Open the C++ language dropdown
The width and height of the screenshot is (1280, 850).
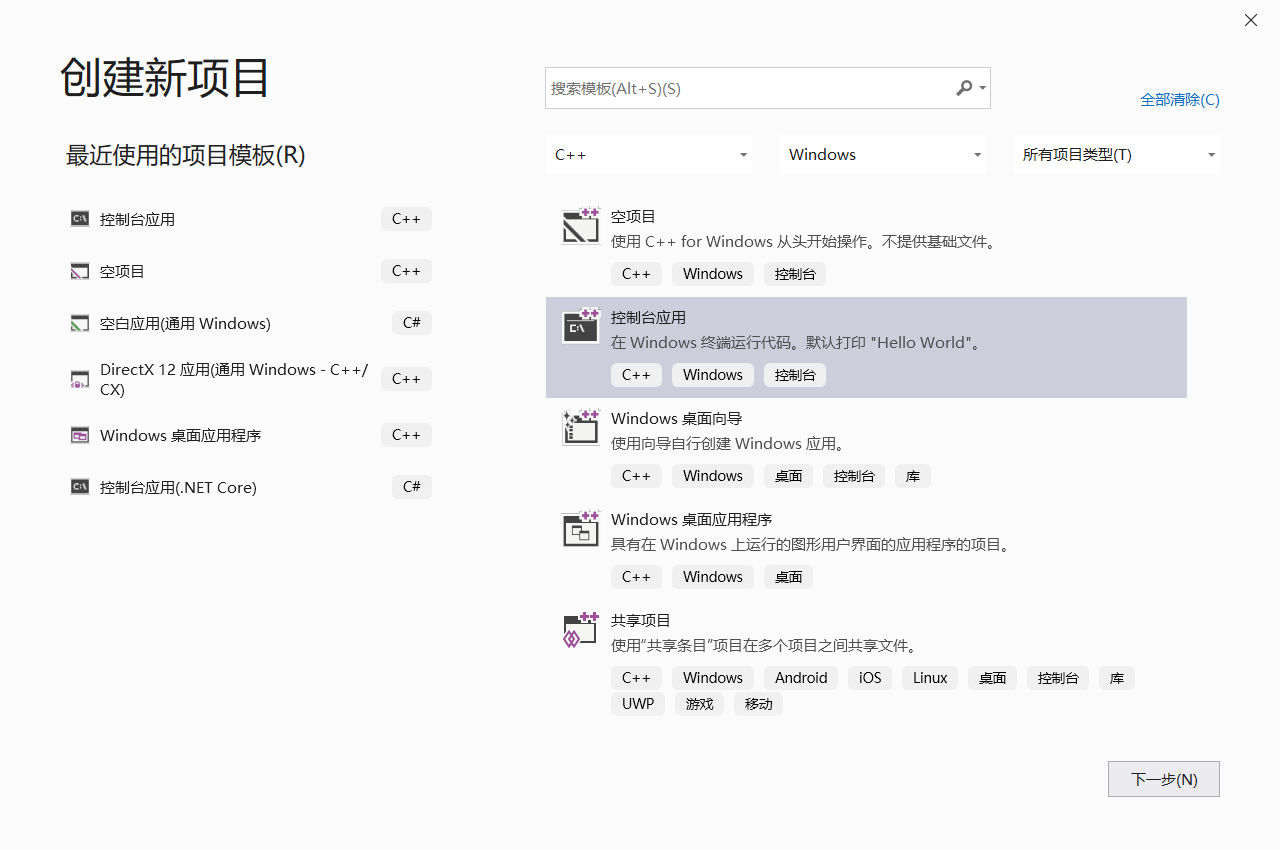(x=648, y=154)
